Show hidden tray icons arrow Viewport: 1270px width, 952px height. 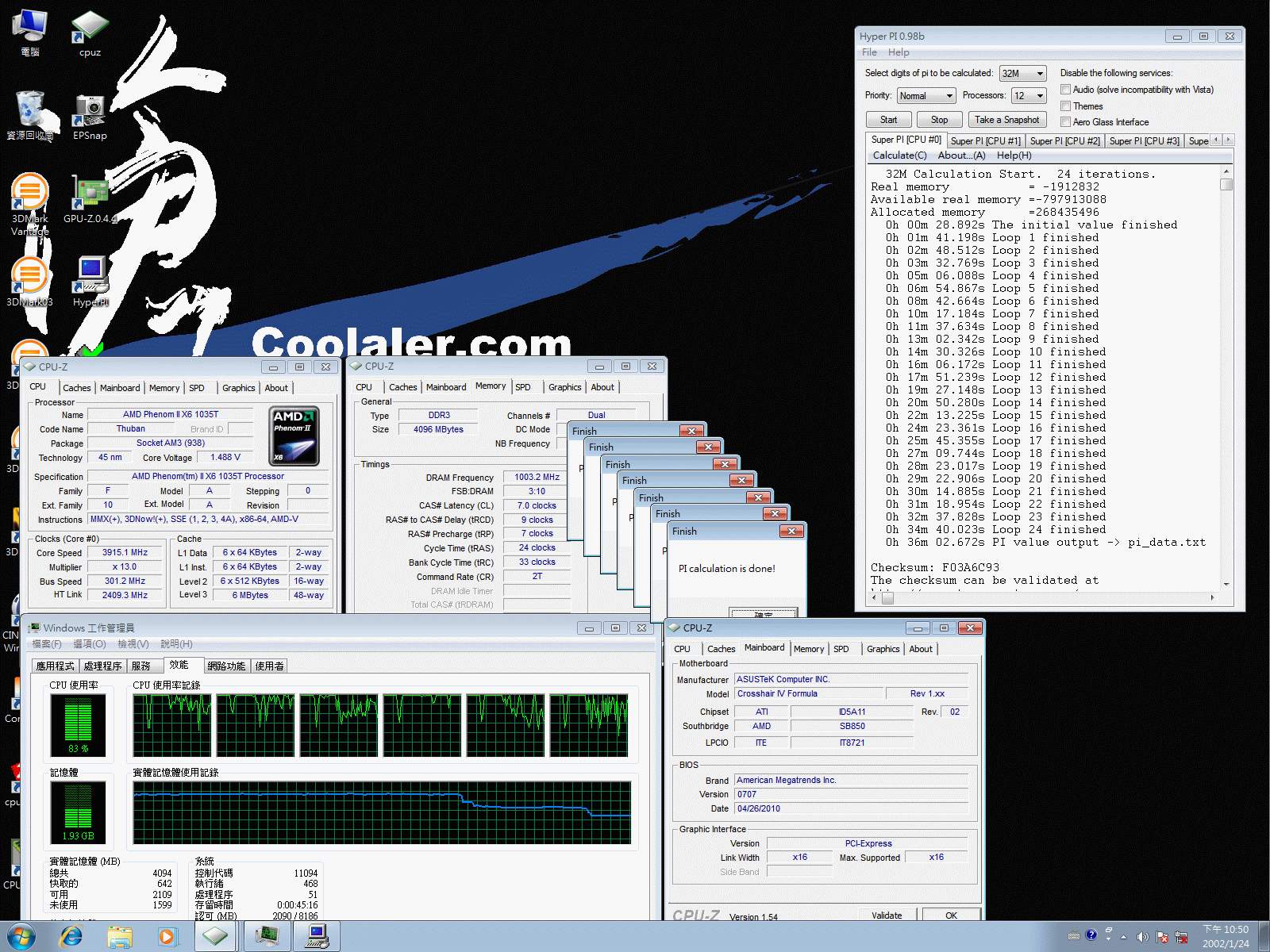pyautogui.click(x=1123, y=937)
